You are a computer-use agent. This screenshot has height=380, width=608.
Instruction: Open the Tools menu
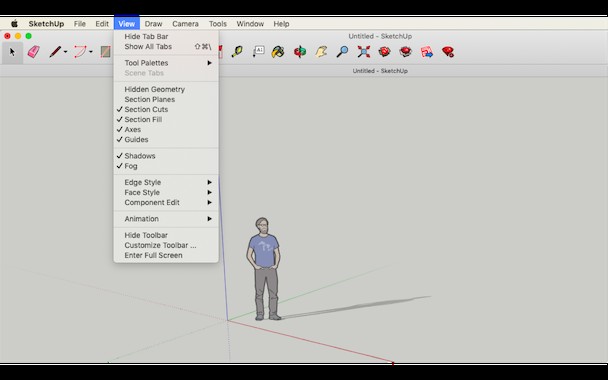pyautogui.click(x=218, y=24)
